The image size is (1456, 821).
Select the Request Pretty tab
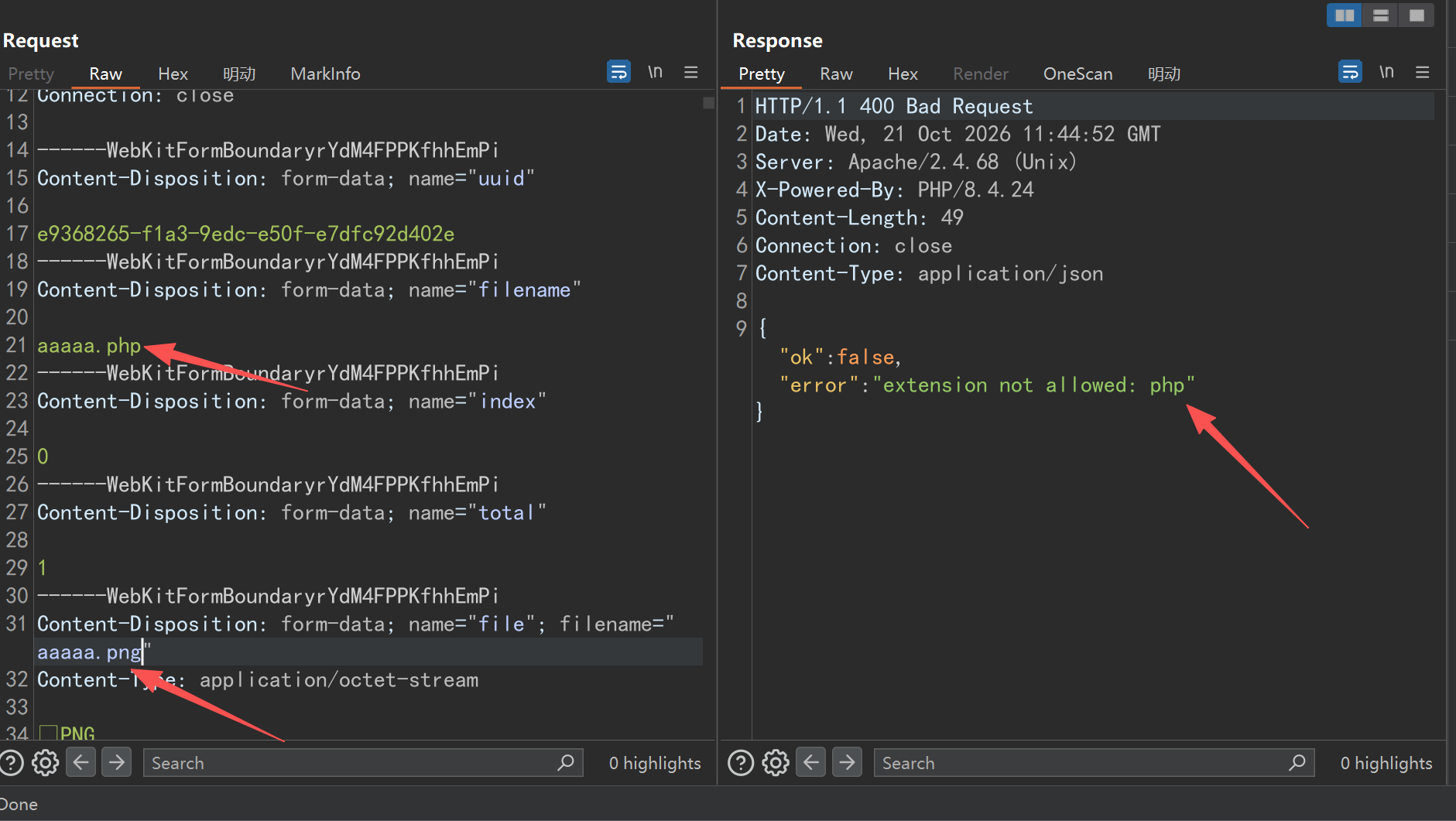coord(31,74)
